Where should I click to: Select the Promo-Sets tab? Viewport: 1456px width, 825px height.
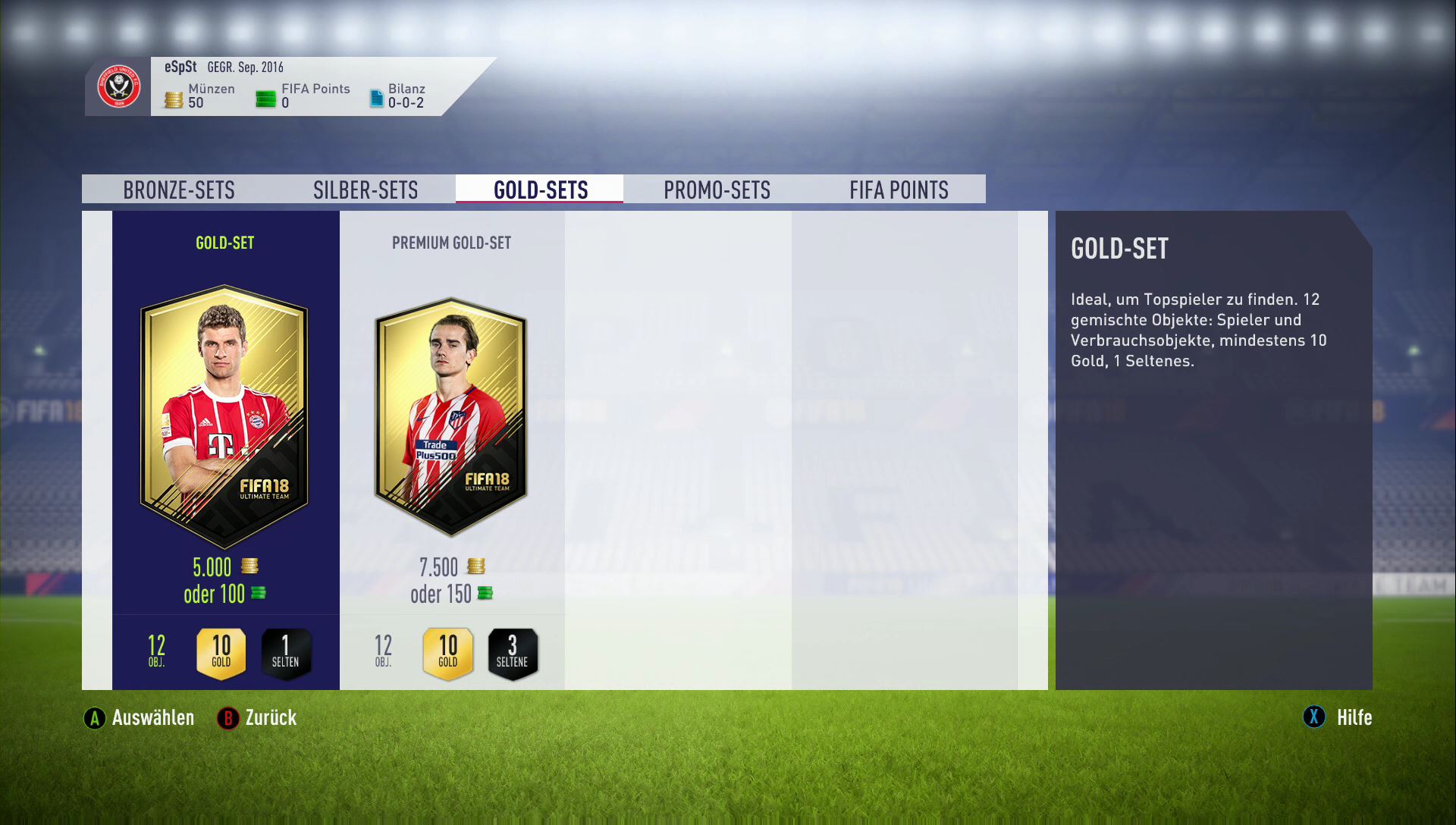(x=717, y=190)
